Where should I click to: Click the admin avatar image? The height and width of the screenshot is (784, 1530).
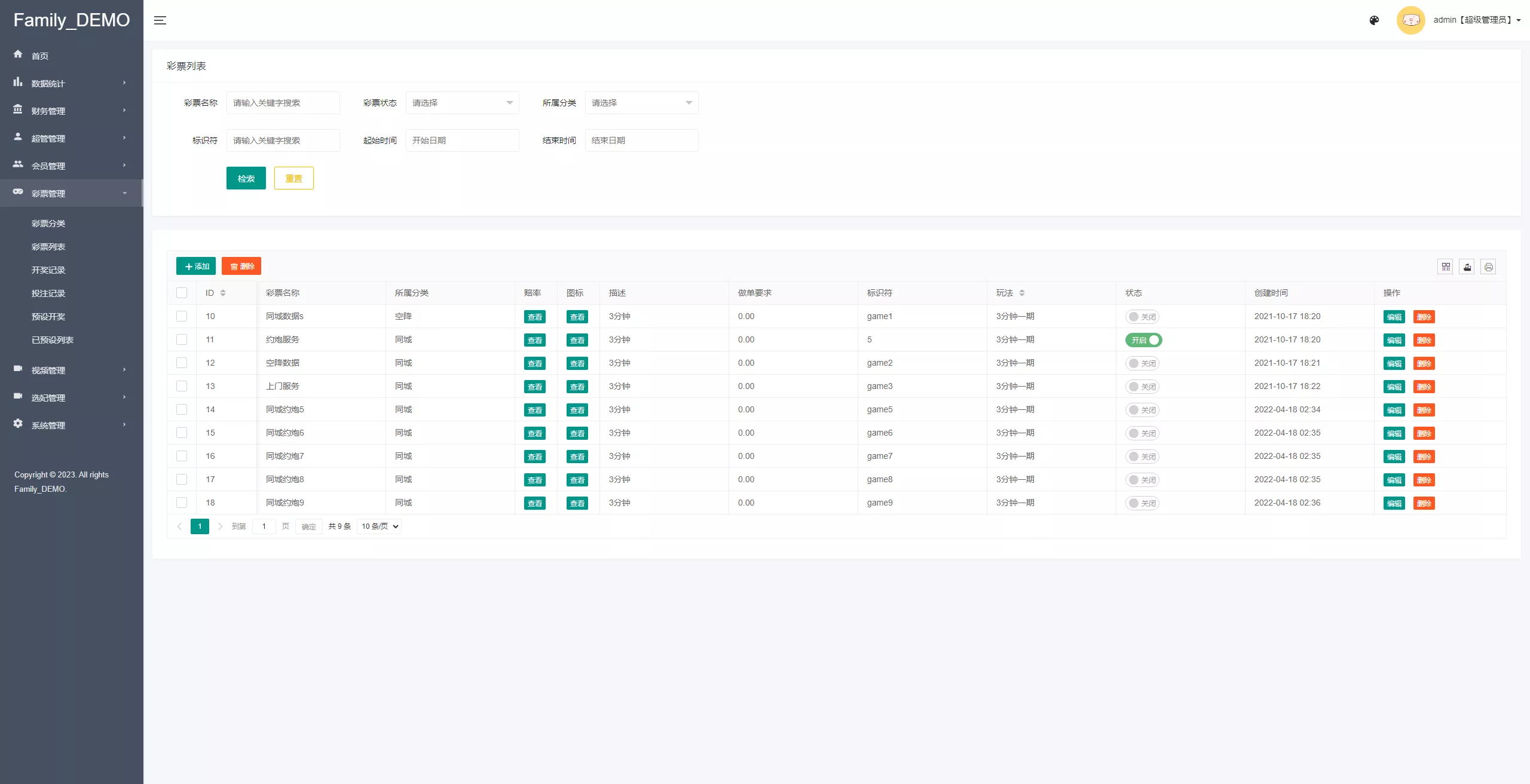pos(1410,20)
